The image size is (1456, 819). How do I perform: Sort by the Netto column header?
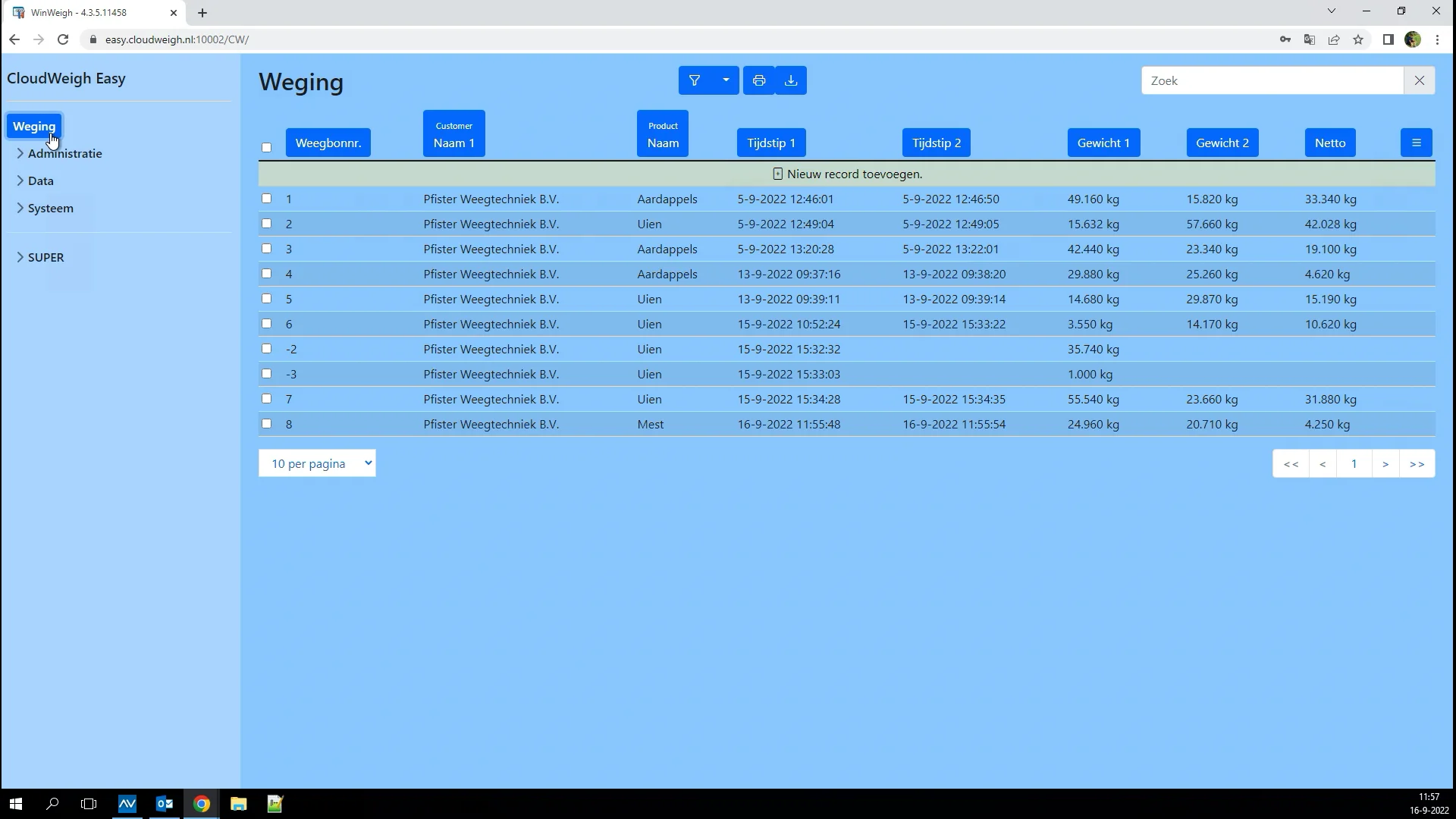[1329, 143]
